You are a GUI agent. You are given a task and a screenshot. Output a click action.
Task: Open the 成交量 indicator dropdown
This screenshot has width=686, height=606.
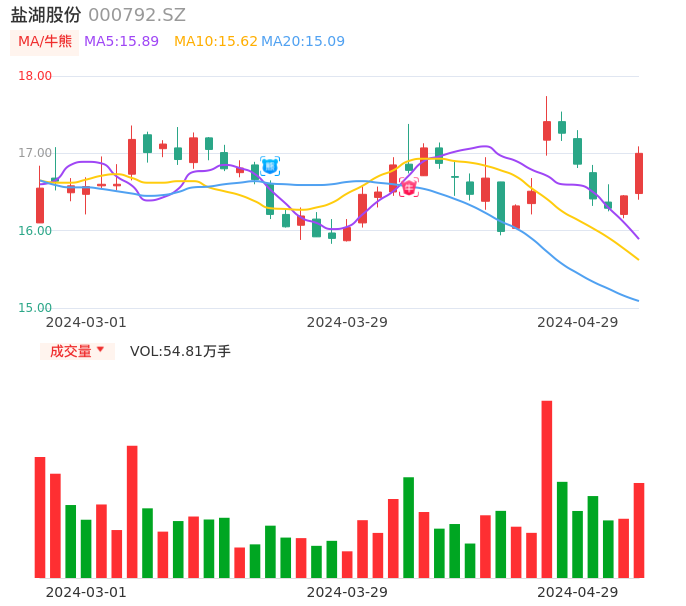pos(77,351)
